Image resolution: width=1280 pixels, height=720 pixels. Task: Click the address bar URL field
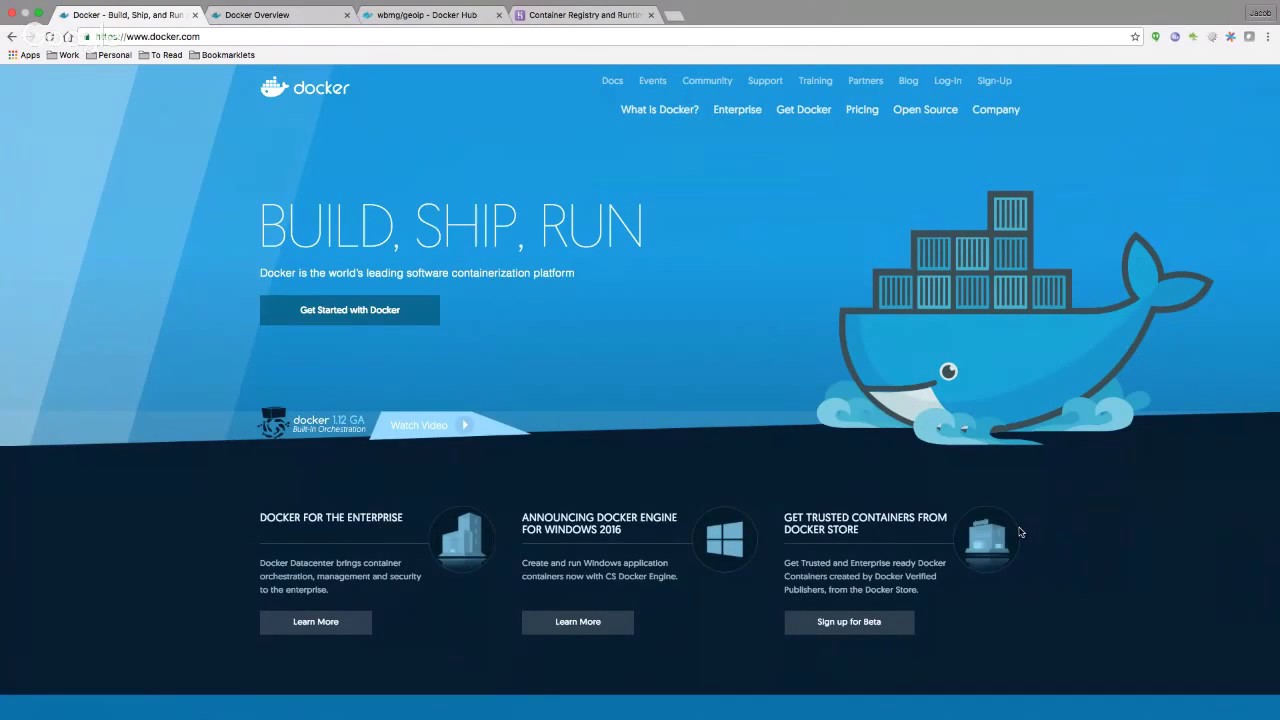coord(610,37)
